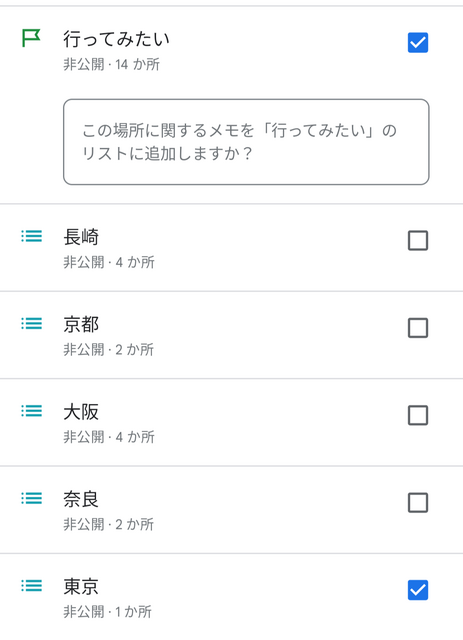
Task: Select the 行ってみたい list title
Action: (116, 39)
